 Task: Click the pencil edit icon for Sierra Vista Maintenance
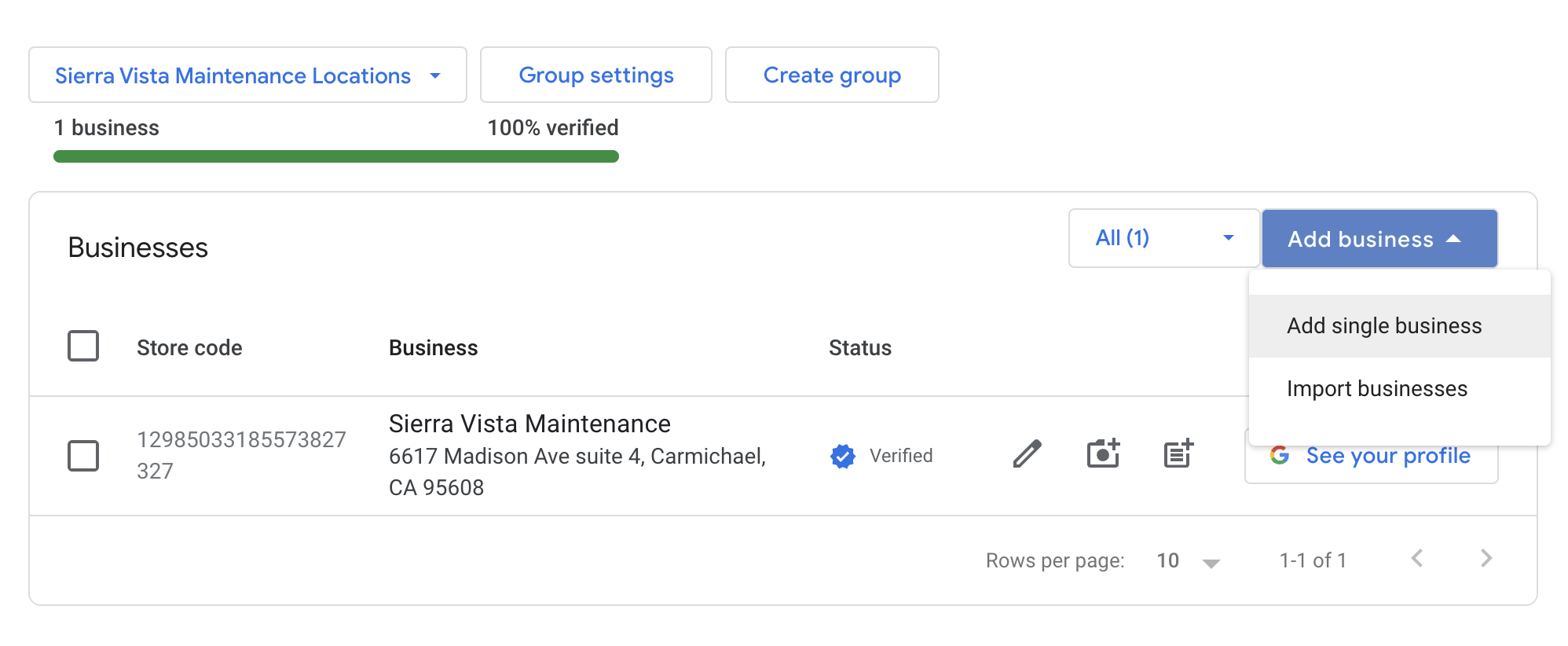click(1027, 454)
